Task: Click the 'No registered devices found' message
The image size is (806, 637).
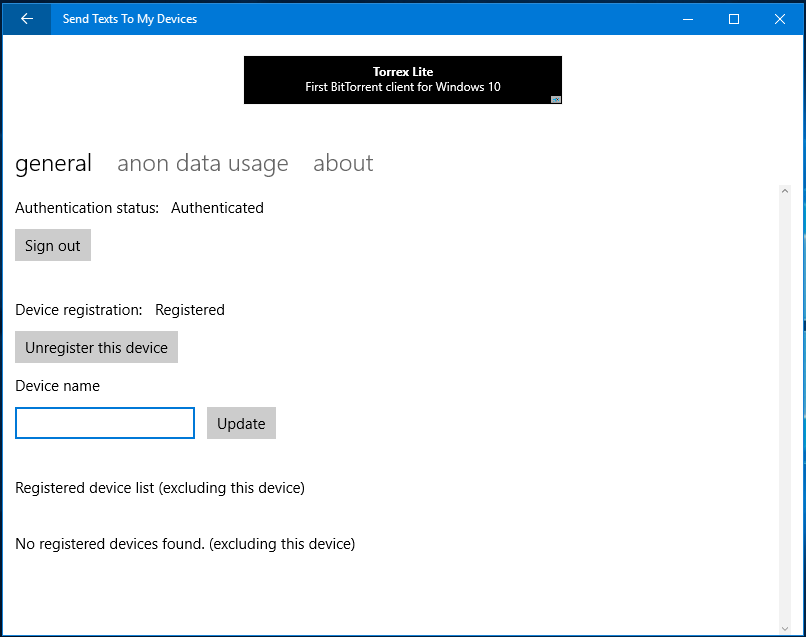Action: tap(185, 544)
